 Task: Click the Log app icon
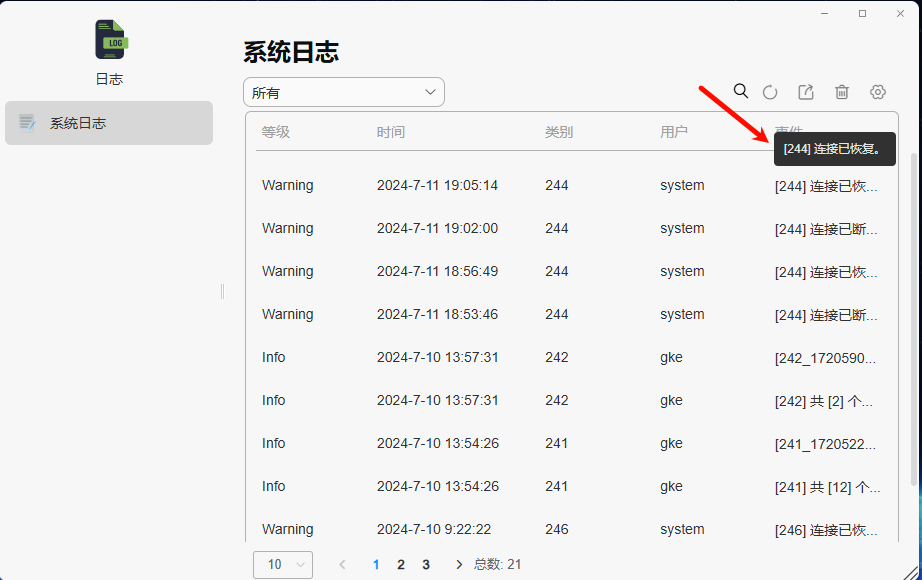112,39
